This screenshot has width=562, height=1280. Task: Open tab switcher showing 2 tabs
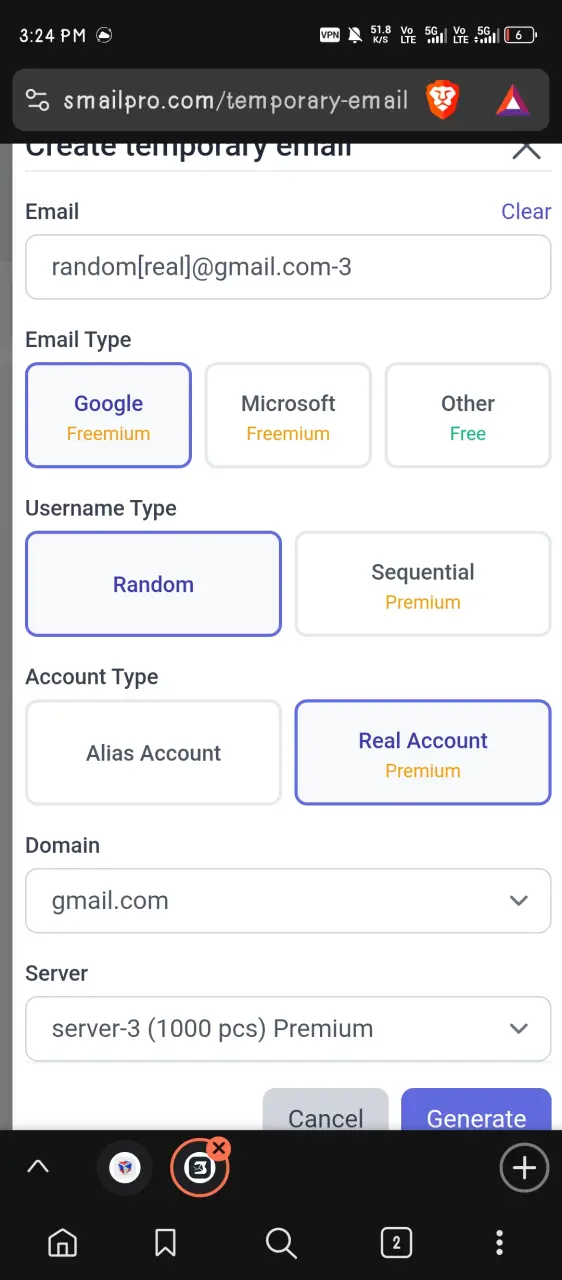click(x=396, y=1243)
